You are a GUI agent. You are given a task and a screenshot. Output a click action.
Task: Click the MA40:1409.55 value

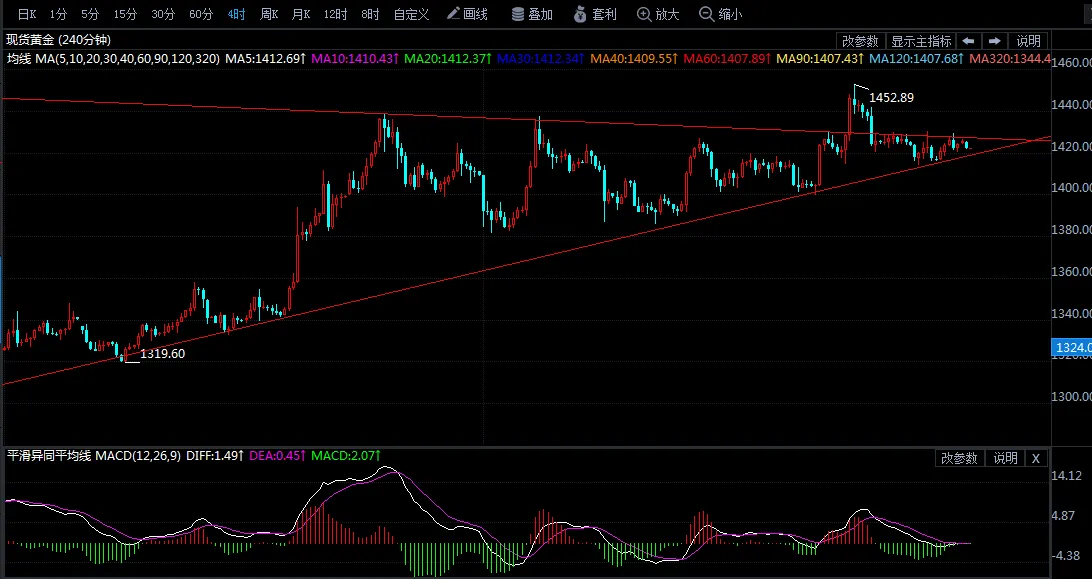[634, 59]
